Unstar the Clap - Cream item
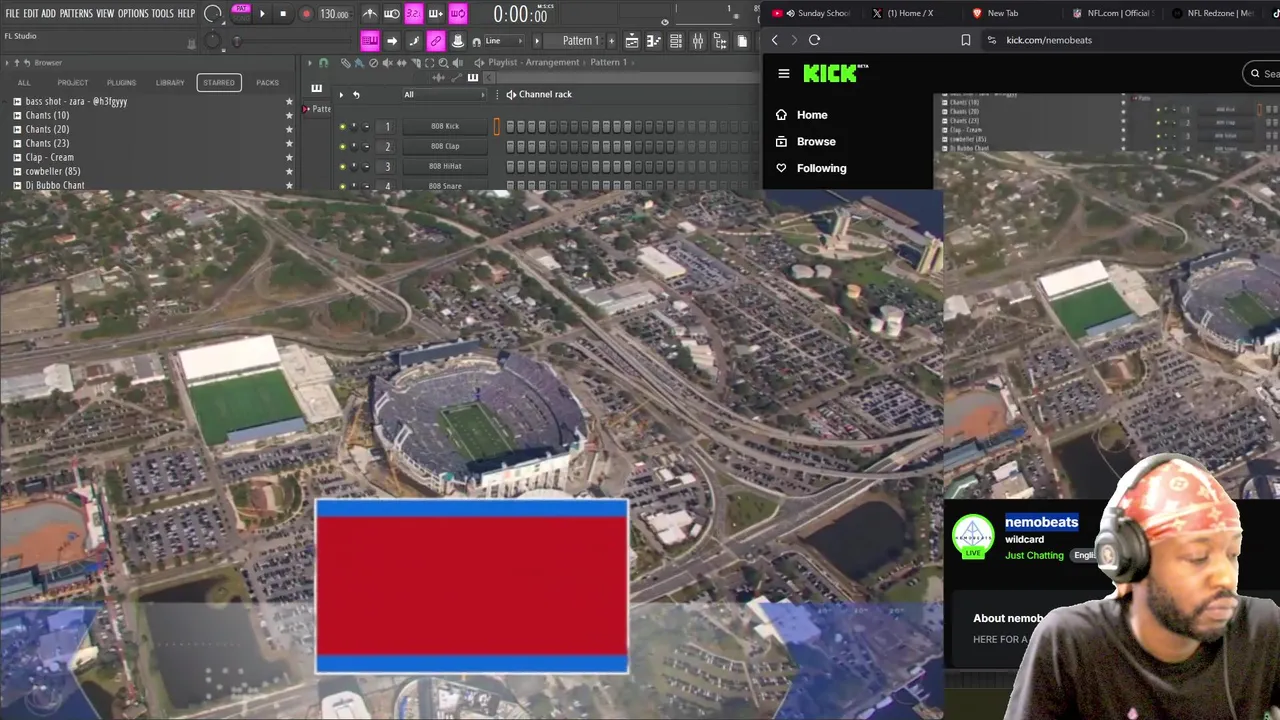Screen dimensions: 1280x720 coord(290,157)
